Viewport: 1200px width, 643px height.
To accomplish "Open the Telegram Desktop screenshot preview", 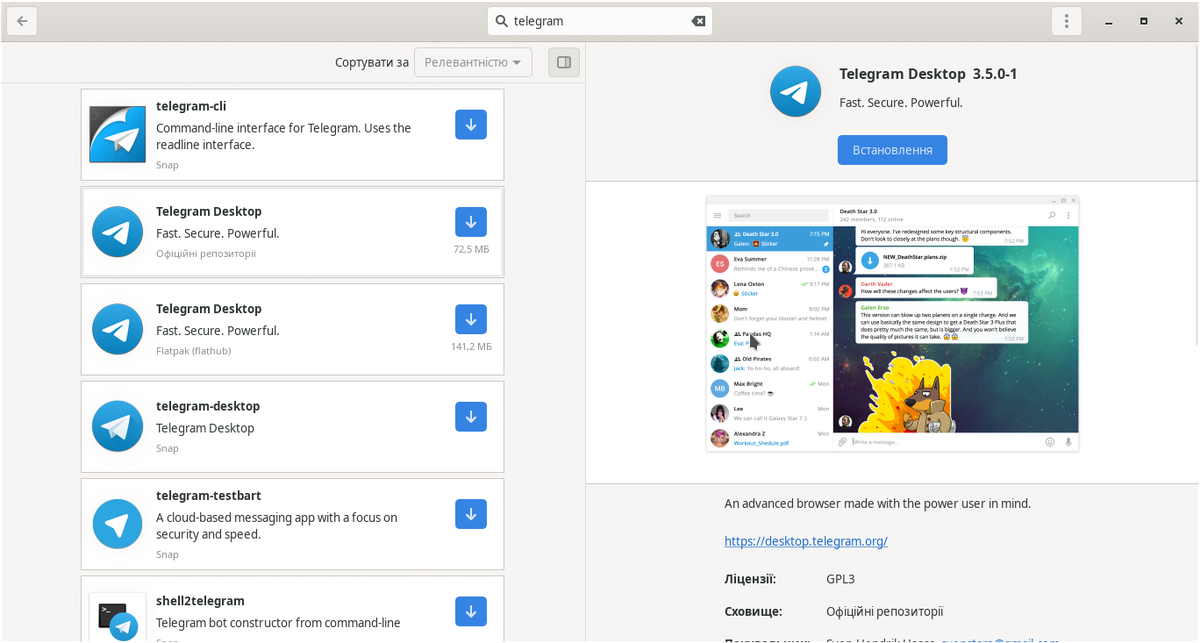I will coord(892,324).
